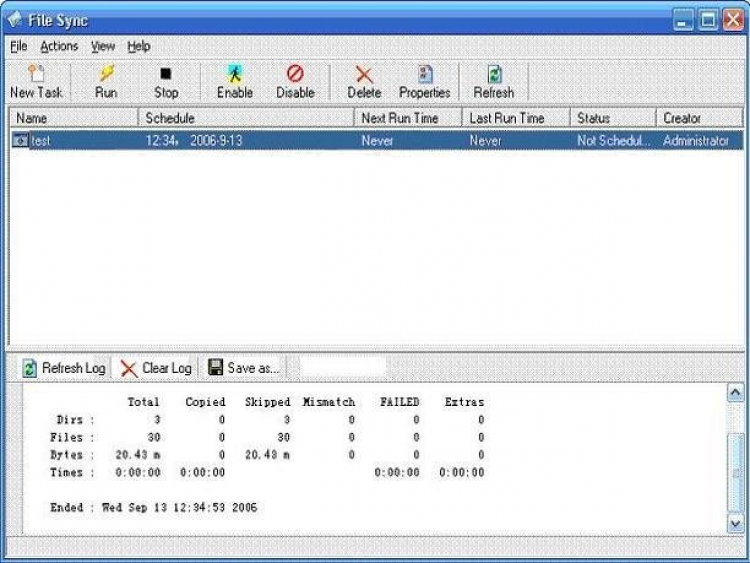Open the Actions menu
This screenshot has height=563, width=750.
tap(59, 46)
